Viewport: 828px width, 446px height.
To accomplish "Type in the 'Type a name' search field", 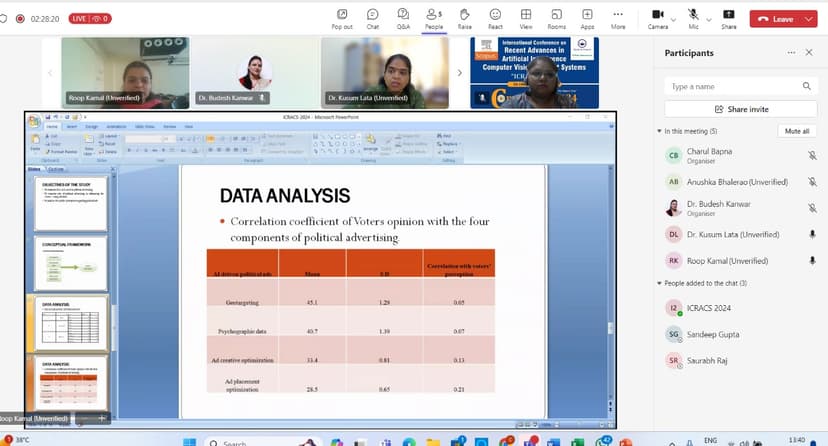I will [x=732, y=87].
